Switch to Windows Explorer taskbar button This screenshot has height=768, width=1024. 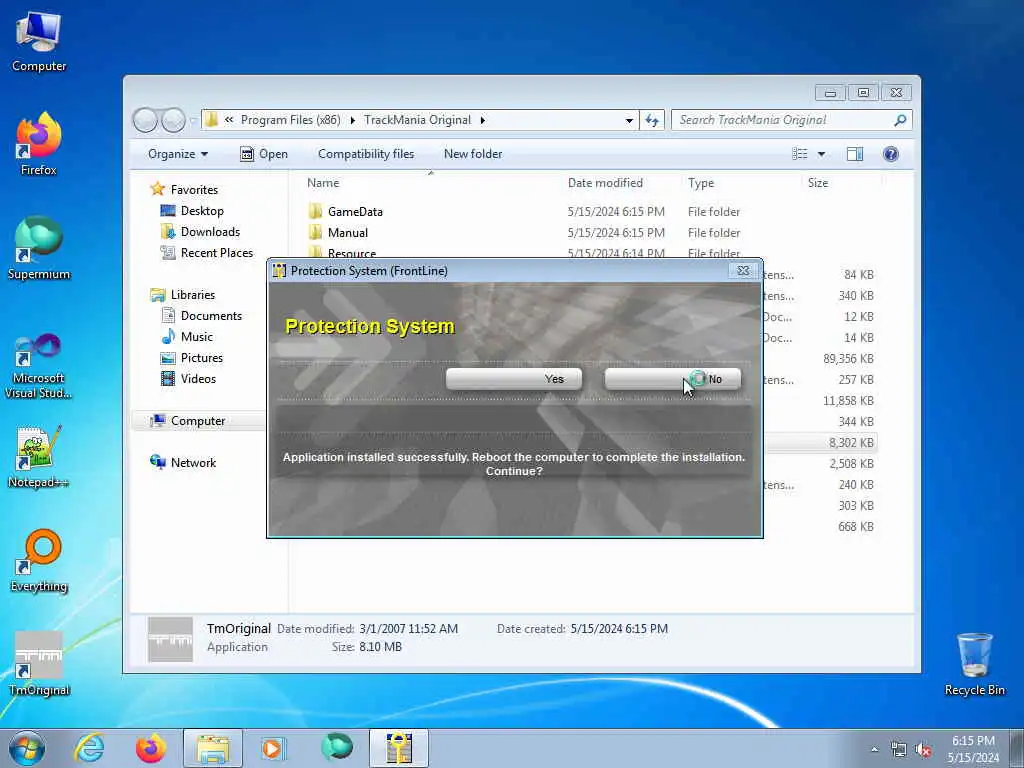click(x=213, y=748)
